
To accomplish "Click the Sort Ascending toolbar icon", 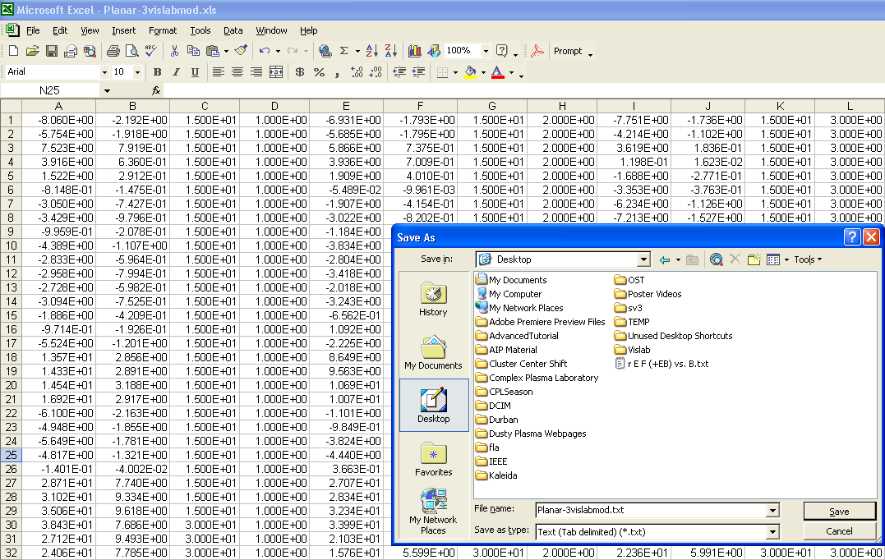I will [372, 51].
